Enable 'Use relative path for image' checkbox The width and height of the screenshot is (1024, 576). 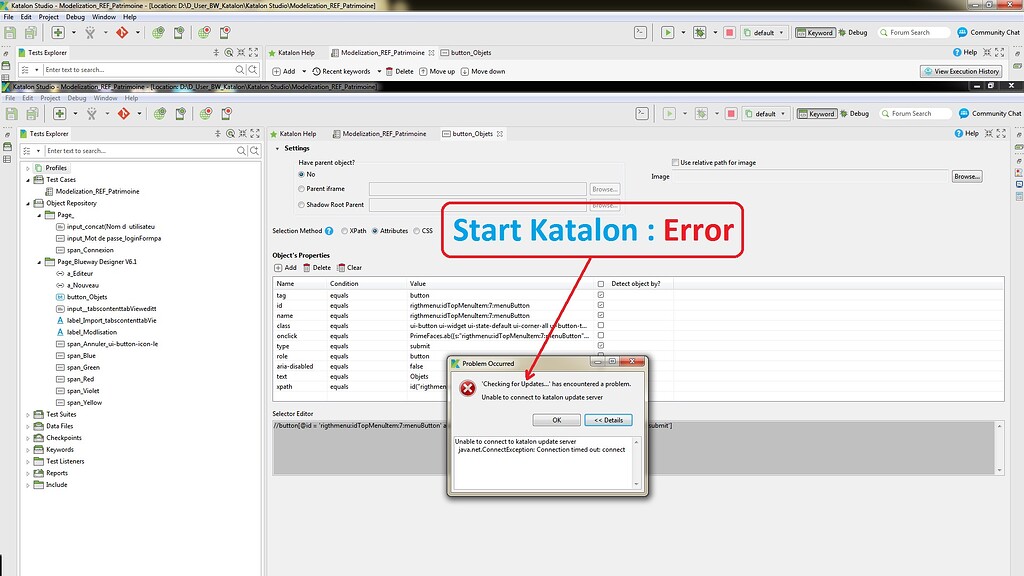click(x=675, y=163)
